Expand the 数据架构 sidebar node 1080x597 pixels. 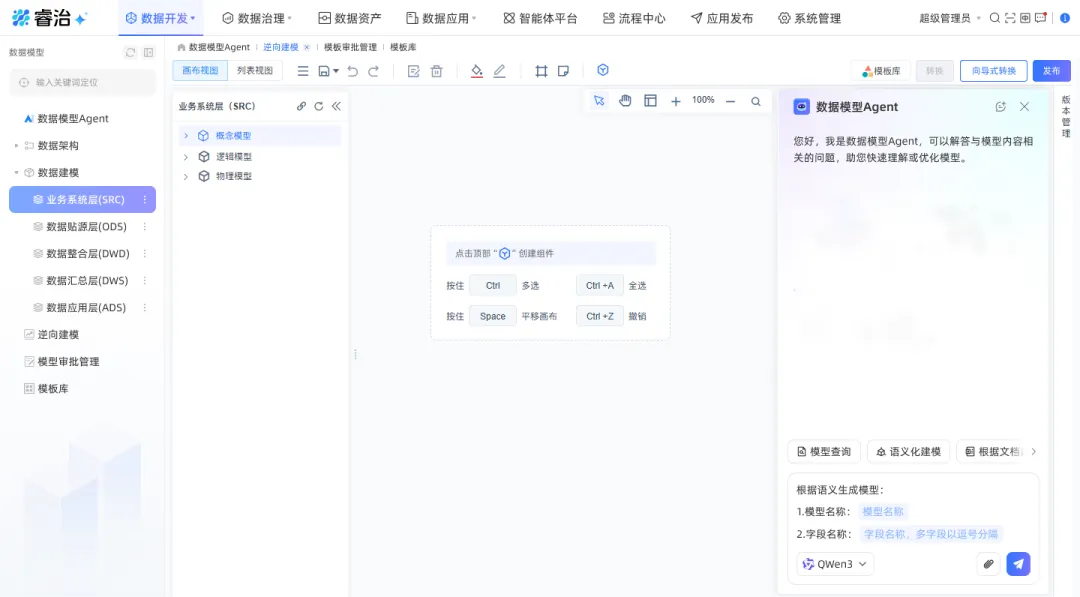click(17, 145)
